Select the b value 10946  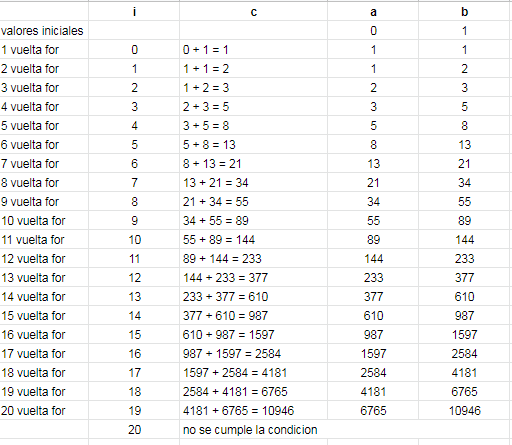(x=465, y=410)
